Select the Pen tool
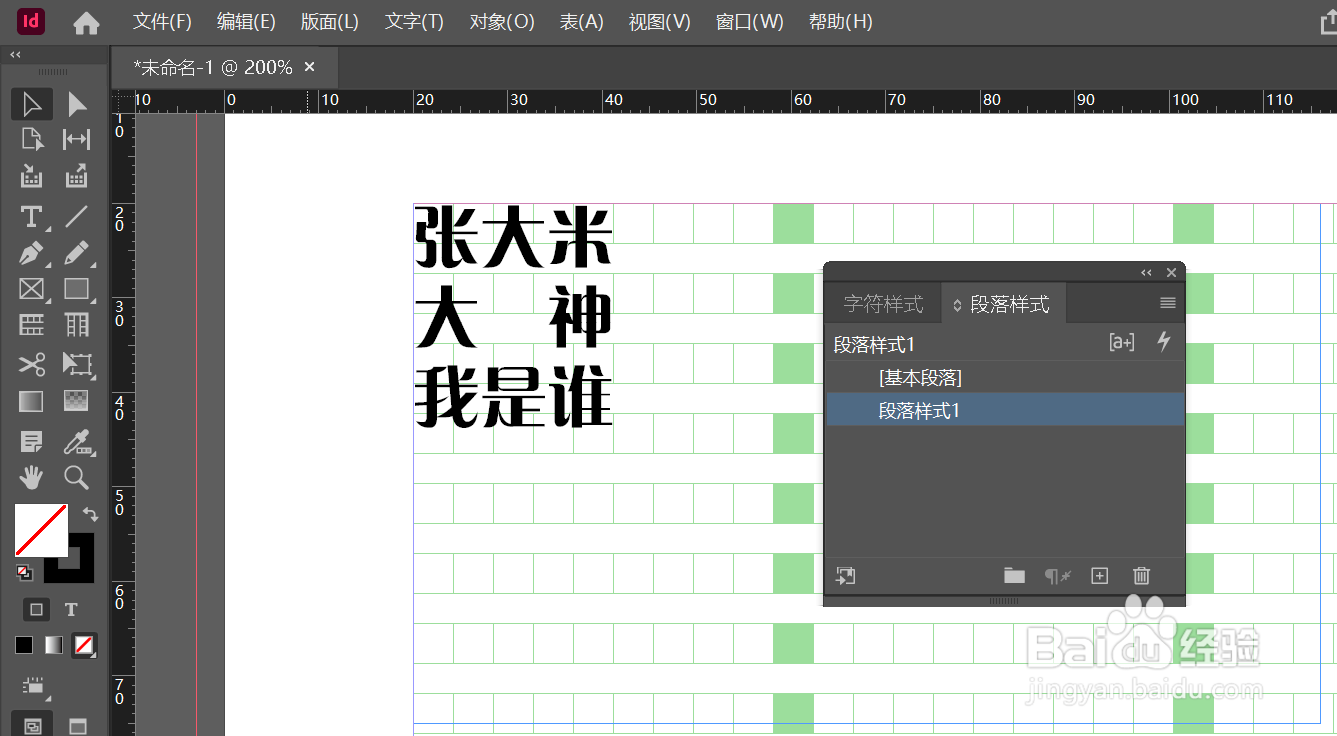The height and width of the screenshot is (736, 1337). click(x=32, y=253)
